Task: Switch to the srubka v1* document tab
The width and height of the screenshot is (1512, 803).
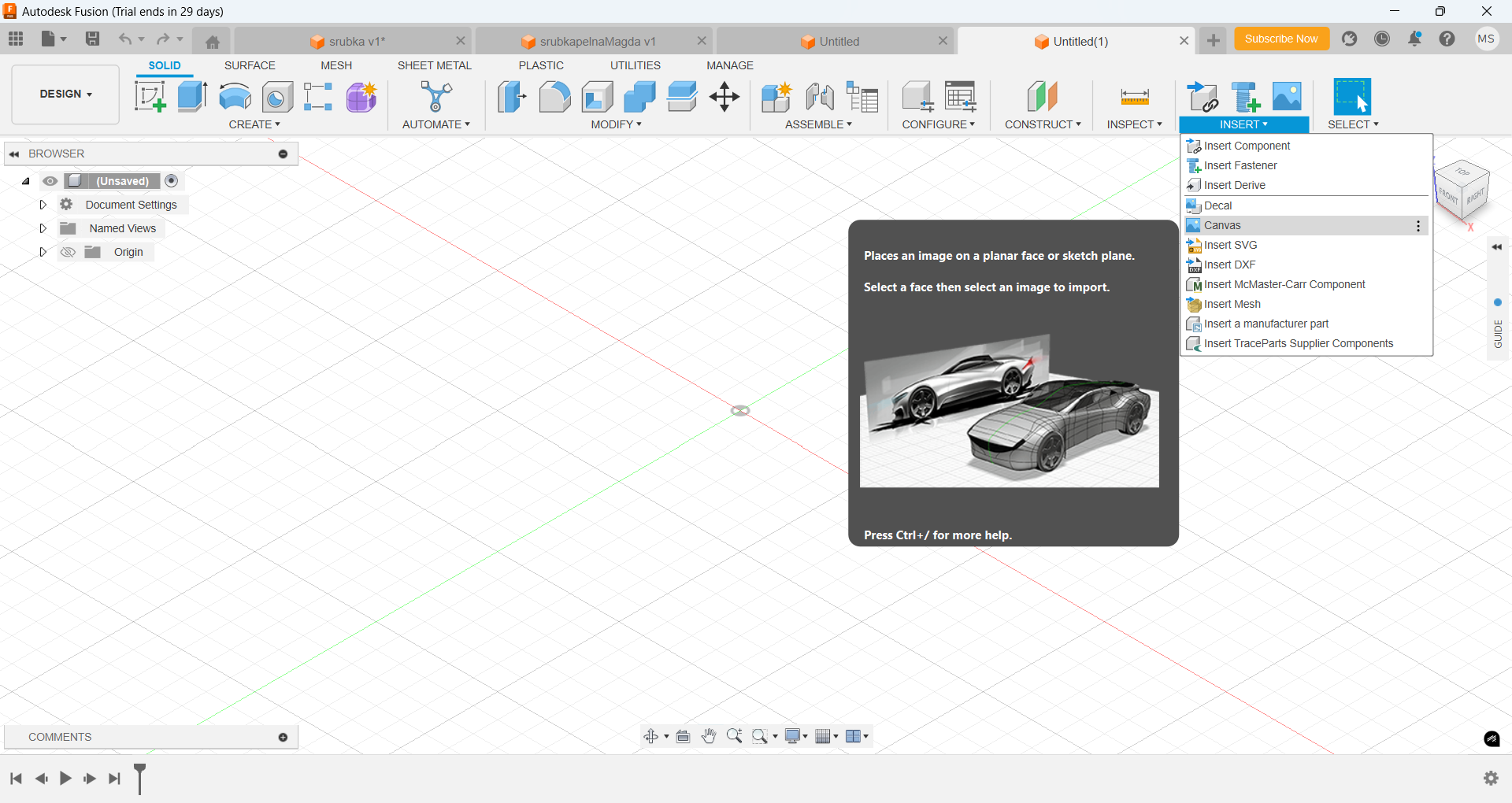Action: click(353, 41)
